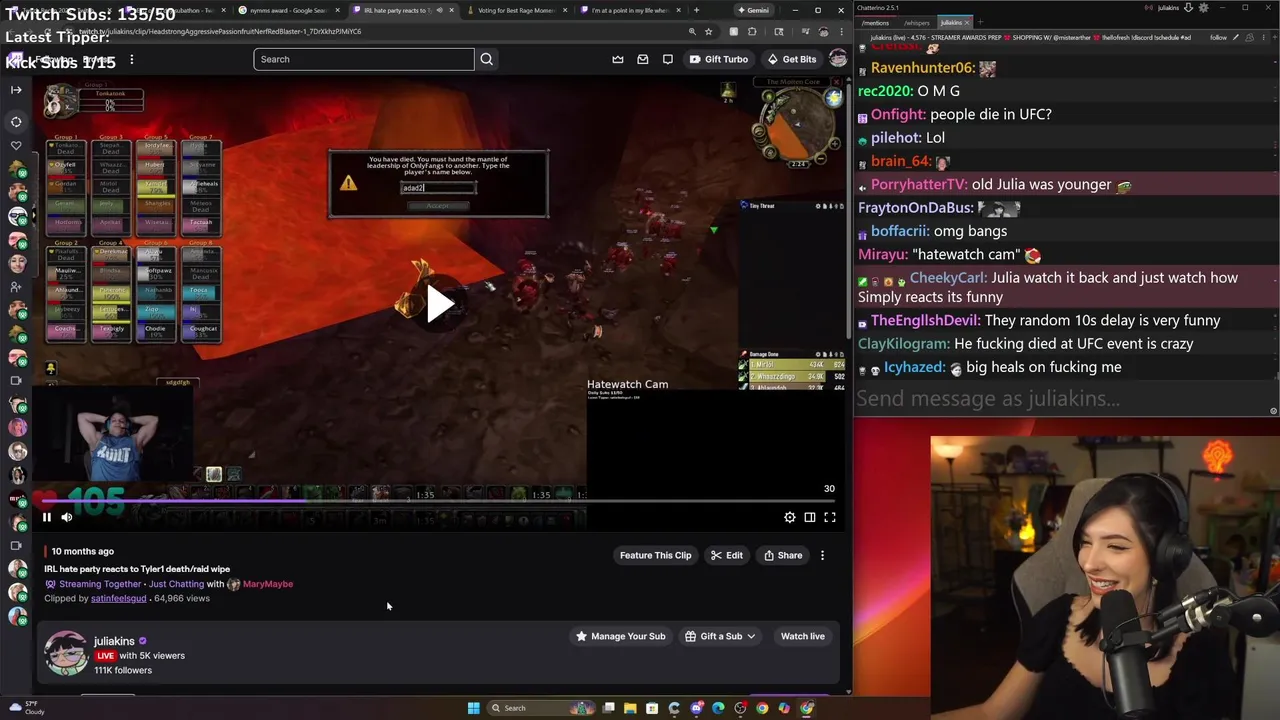Open Discord from the taskbar
The height and width of the screenshot is (720, 1280).
tap(696, 708)
